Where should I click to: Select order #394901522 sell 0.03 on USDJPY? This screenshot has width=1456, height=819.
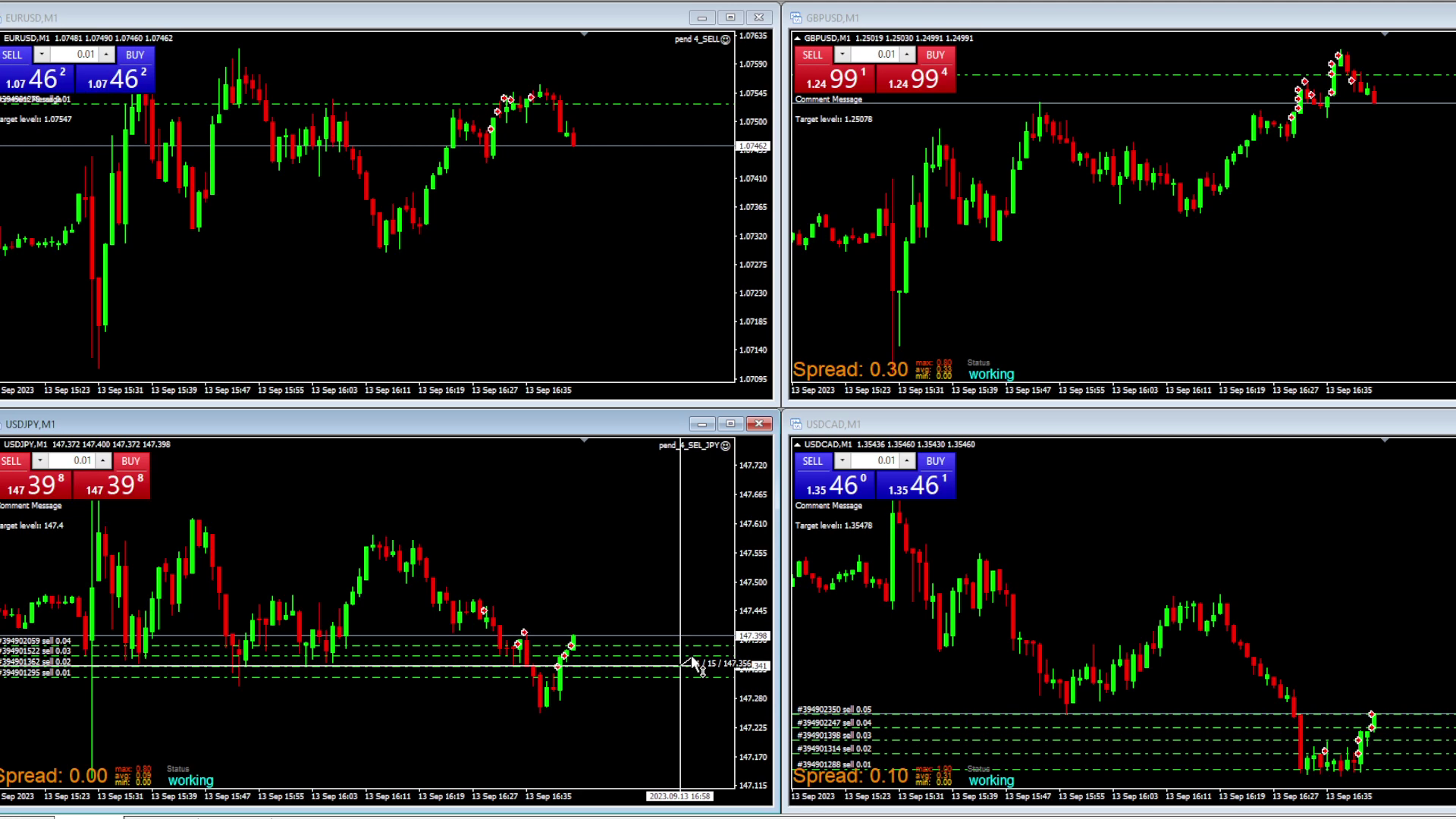tap(36, 651)
